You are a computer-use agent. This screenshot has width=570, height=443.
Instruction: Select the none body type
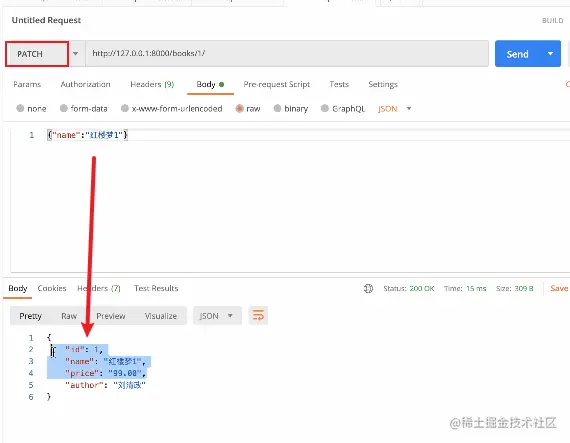(x=31, y=108)
